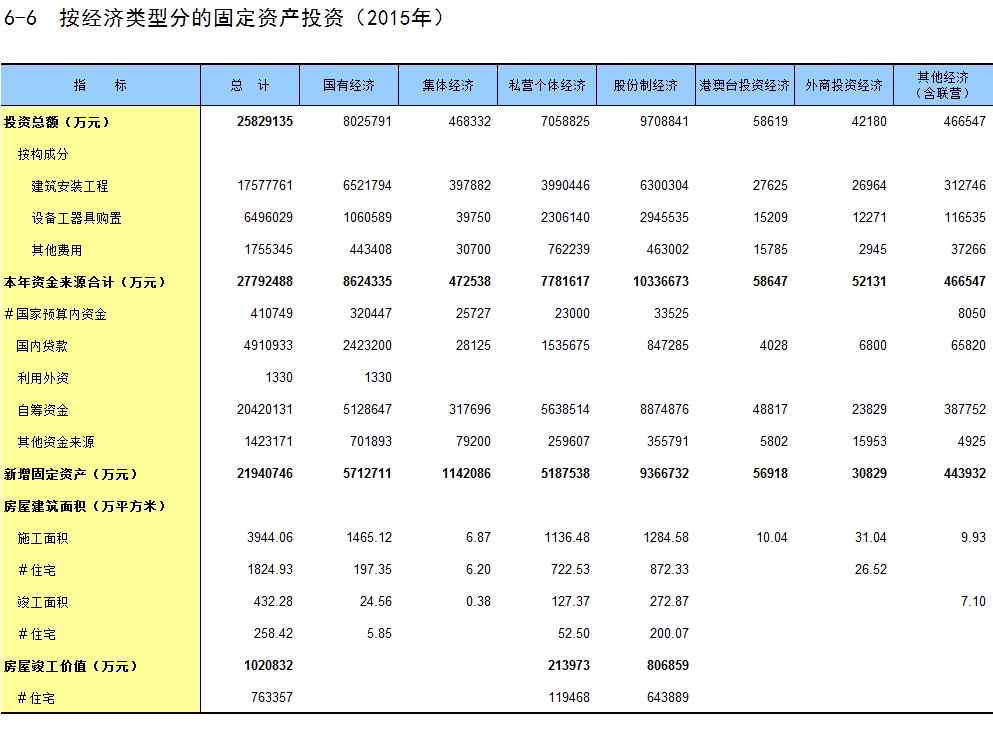Click the 国内贷款 row label
The height and width of the screenshot is (746, 993).
(42, 346)
